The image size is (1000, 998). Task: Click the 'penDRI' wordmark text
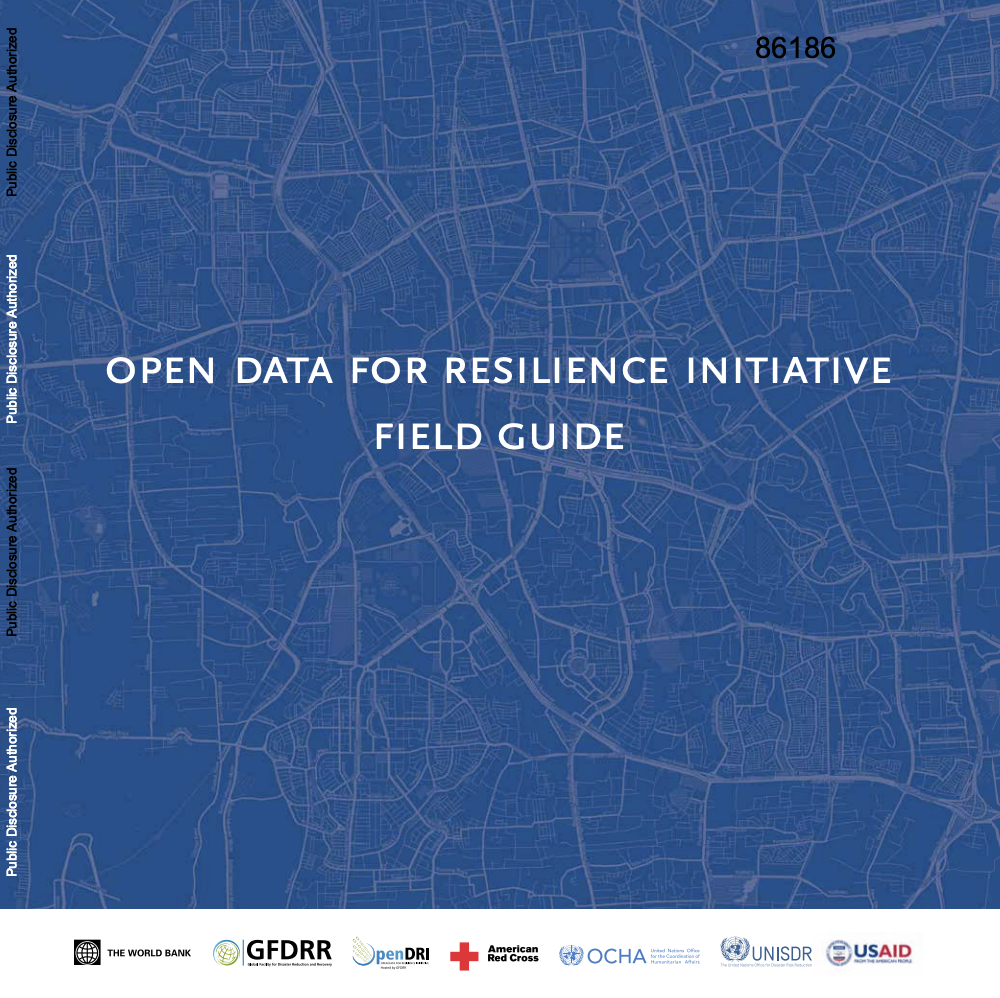tap(402, 955)
